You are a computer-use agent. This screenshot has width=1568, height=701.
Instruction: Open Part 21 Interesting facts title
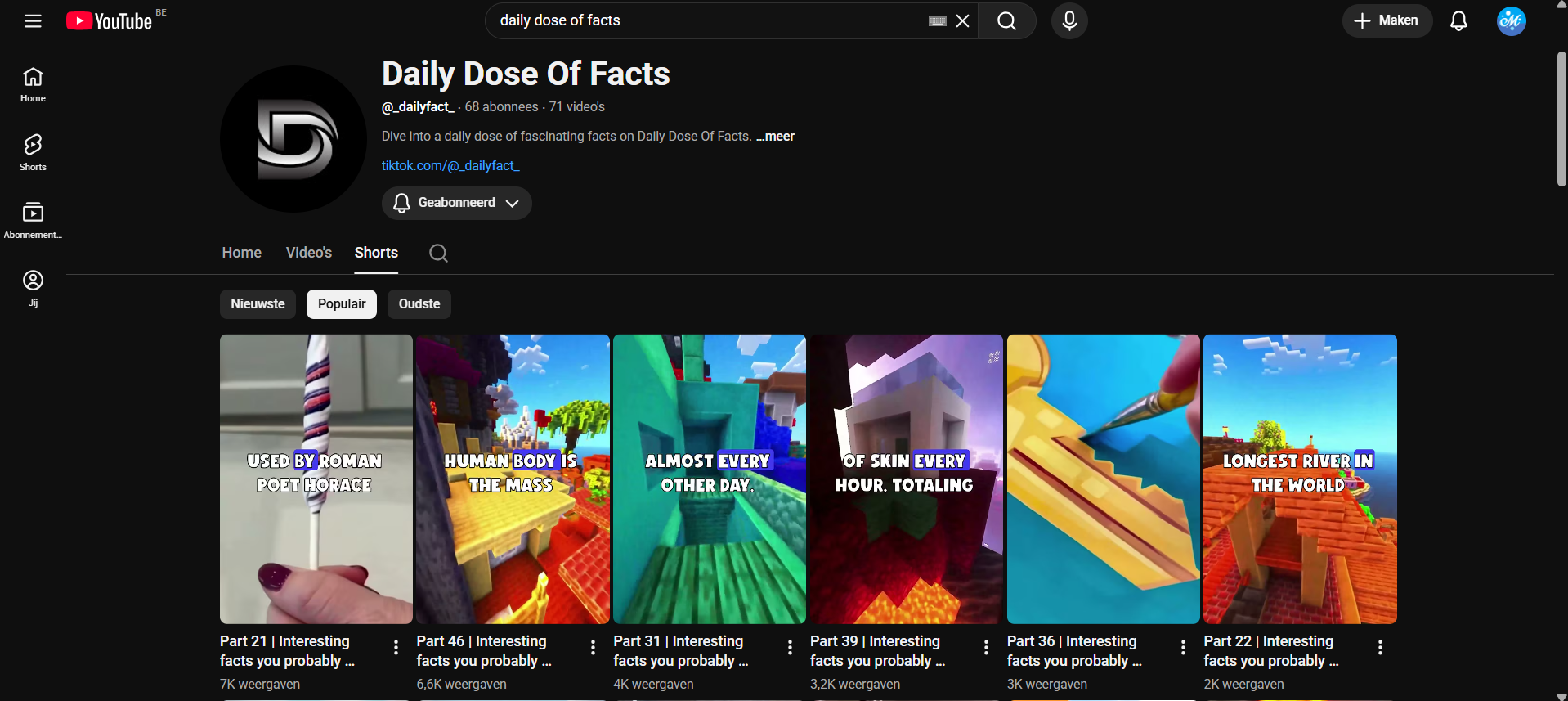pos(287,651)
